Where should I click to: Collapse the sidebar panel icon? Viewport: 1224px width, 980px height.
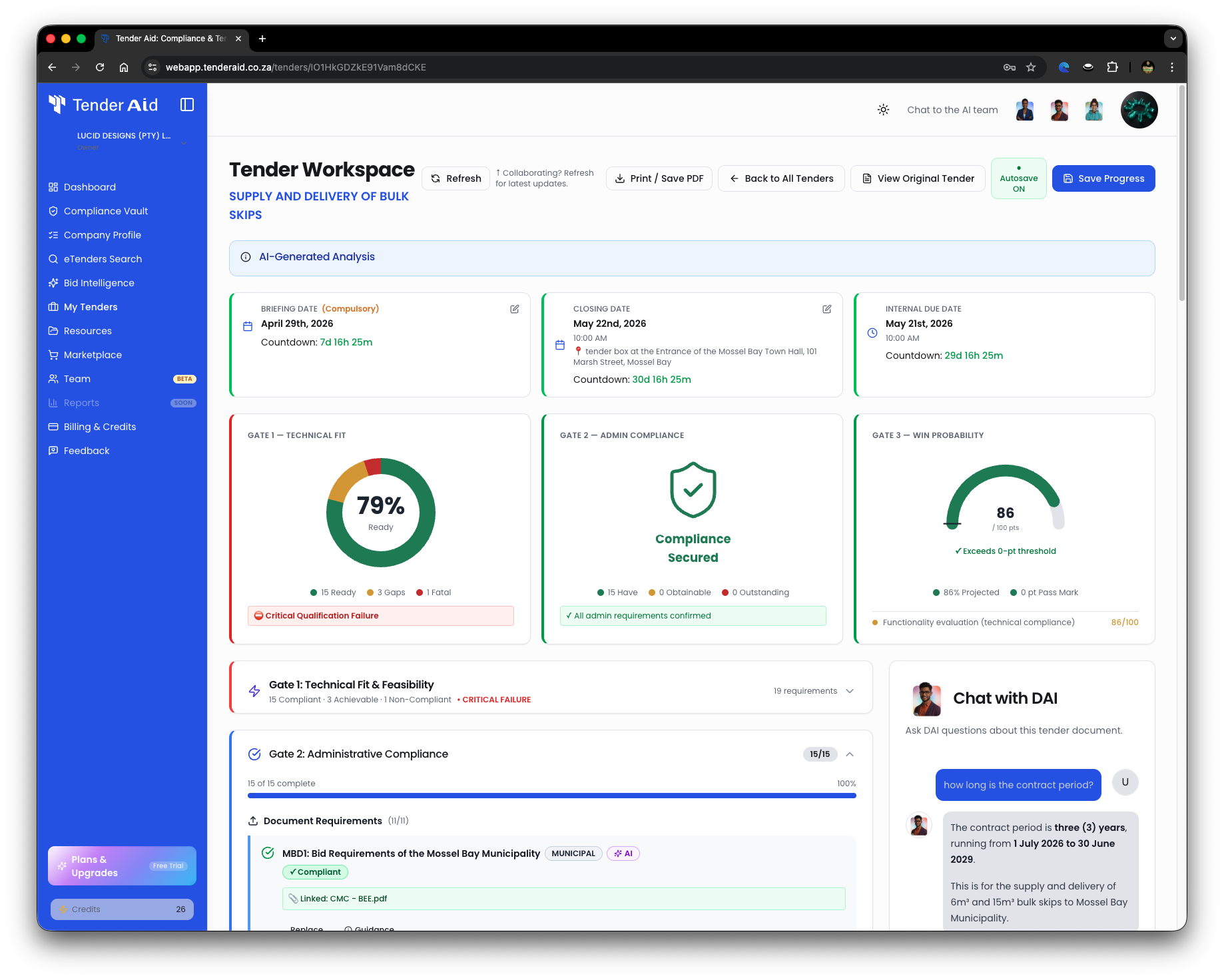pyautogui.click(x=187, y=105)
